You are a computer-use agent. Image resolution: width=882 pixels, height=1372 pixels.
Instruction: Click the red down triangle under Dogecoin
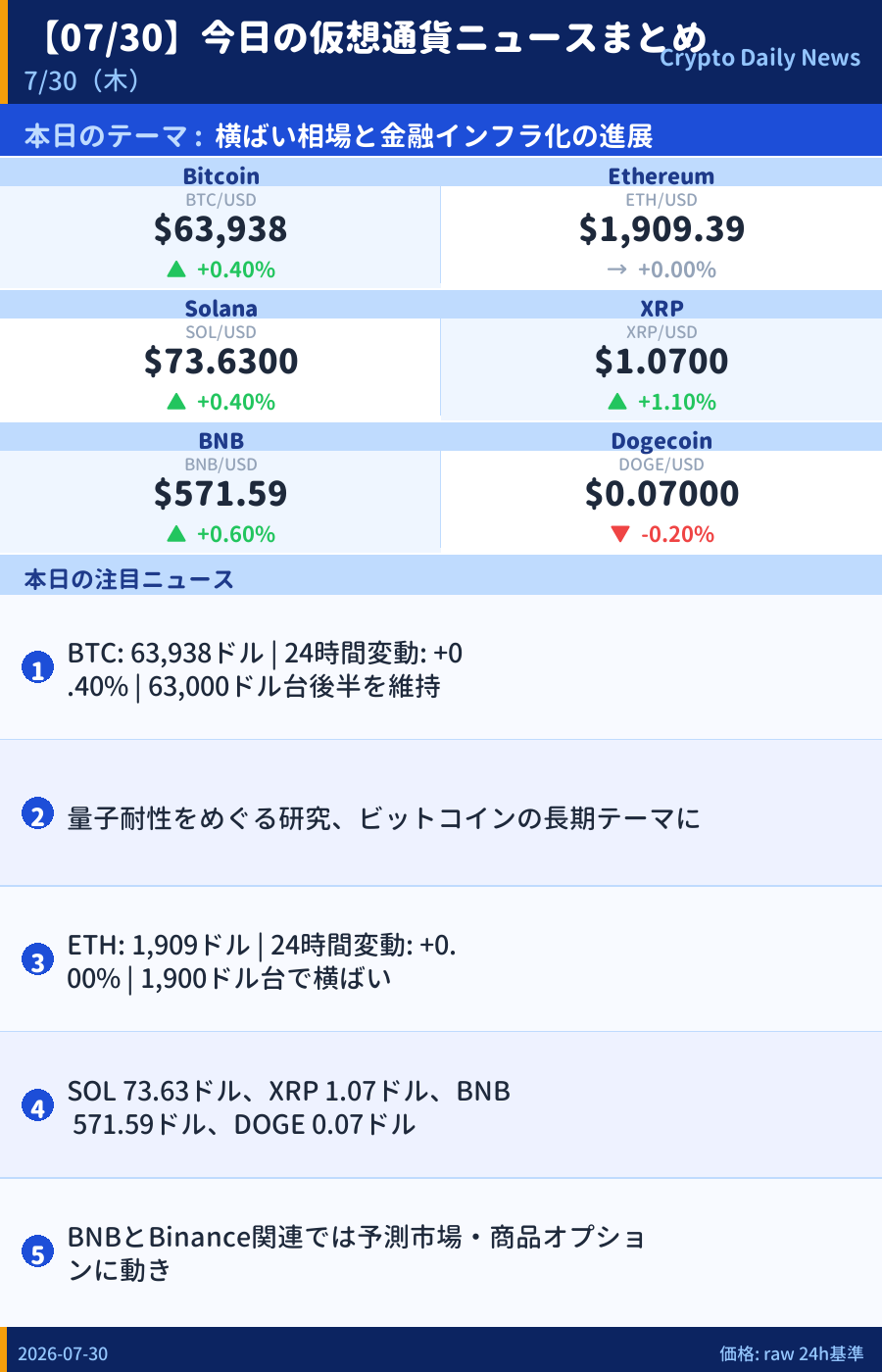(619, 534)
